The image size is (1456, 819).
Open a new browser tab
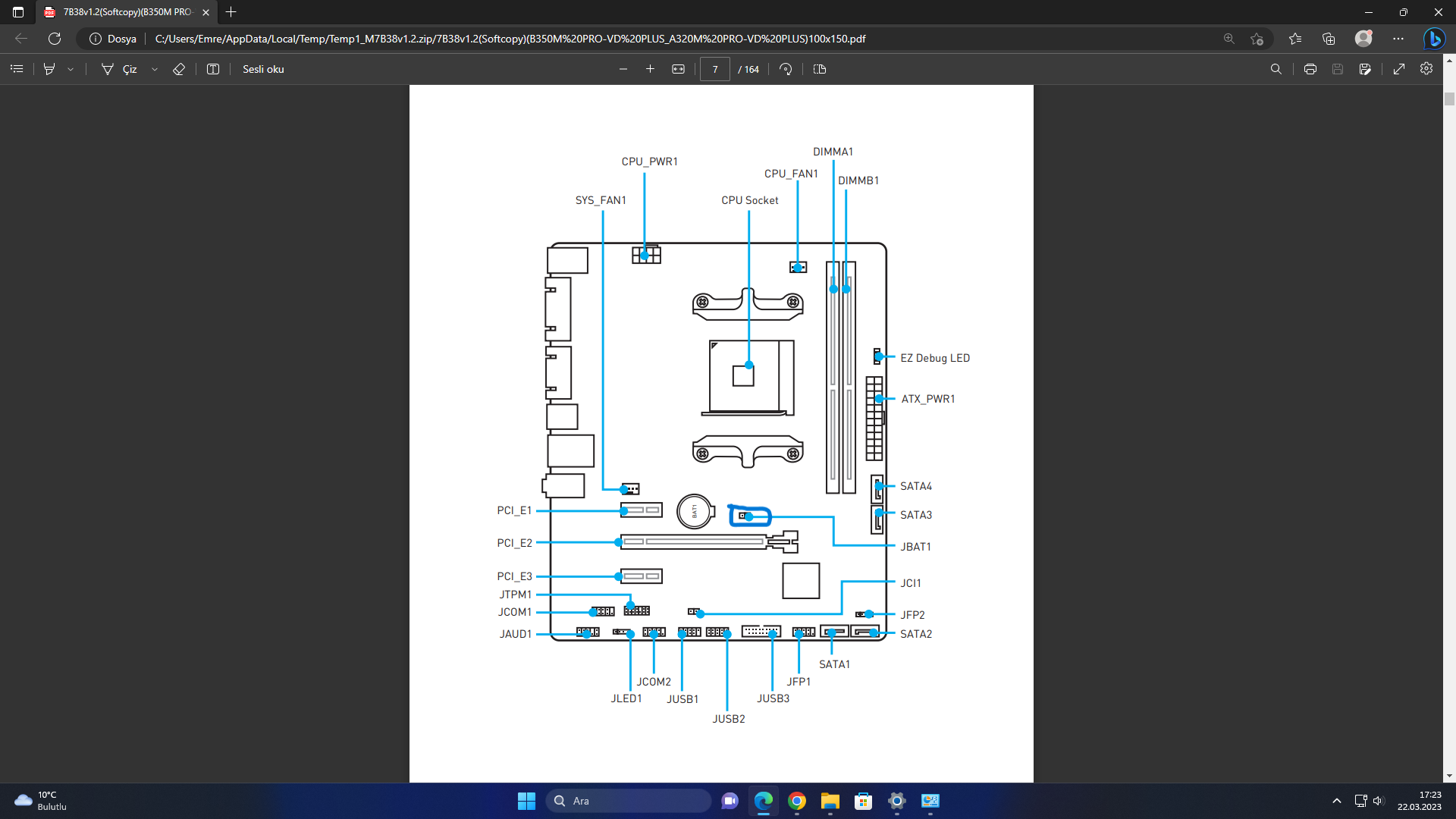point(231,12)
